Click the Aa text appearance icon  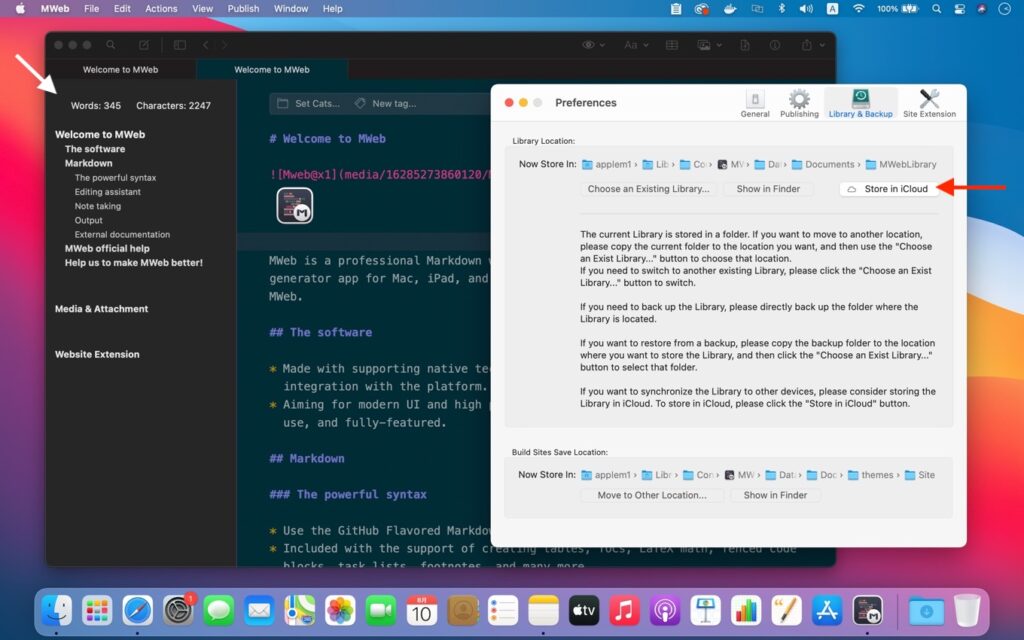pyautogui.click(x=632, y=44)
